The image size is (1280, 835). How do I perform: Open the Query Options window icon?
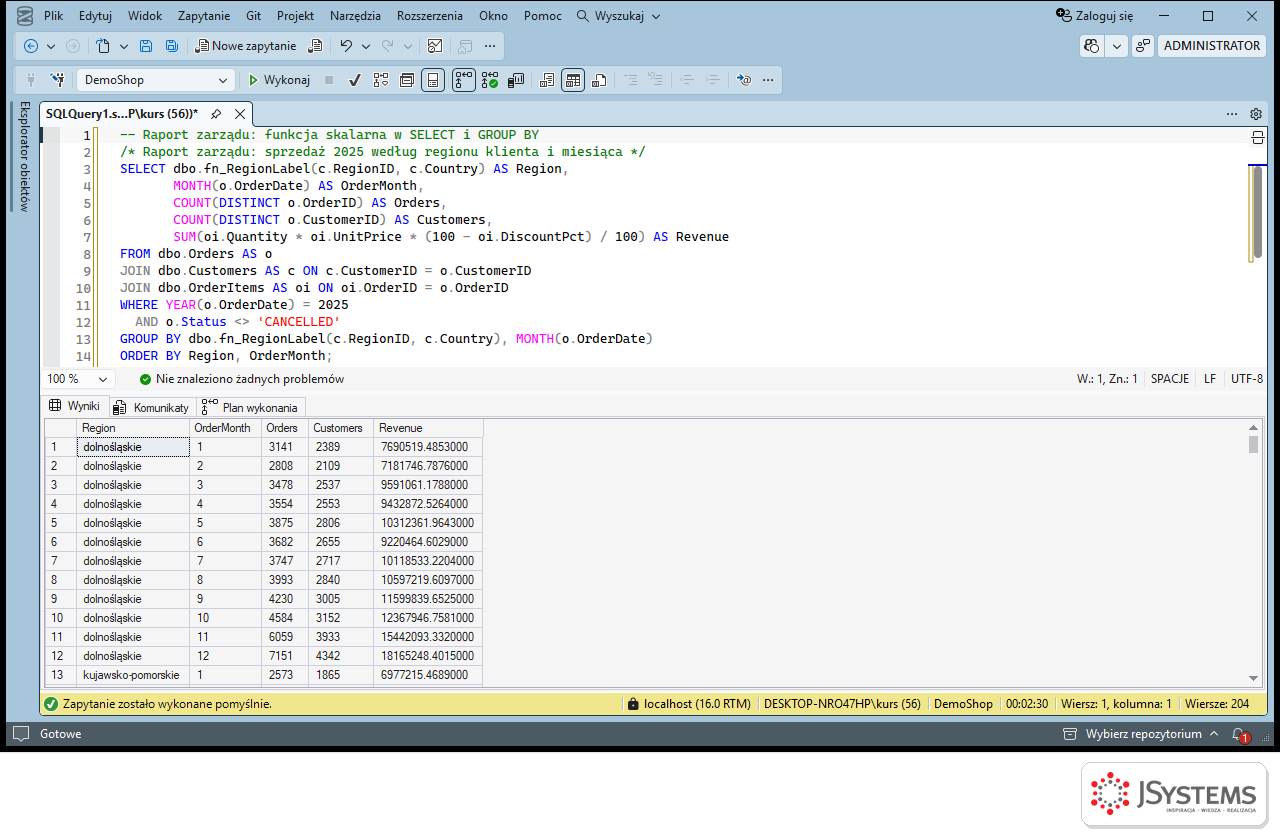[x=407, y=80]
